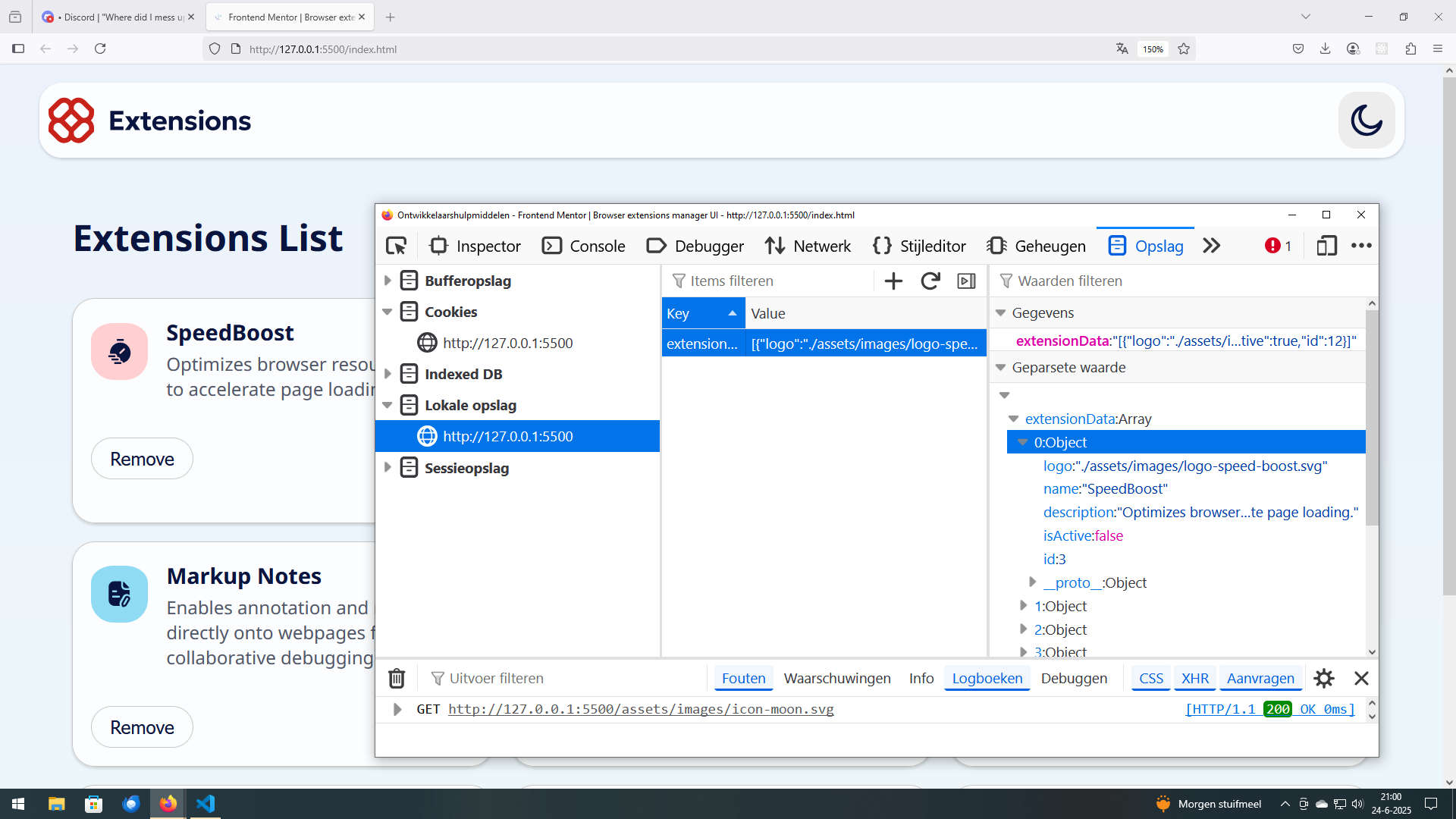Open the icon-moon.svg request link
The width and height of the screenshot is (1456, 819).
(641, 709)
